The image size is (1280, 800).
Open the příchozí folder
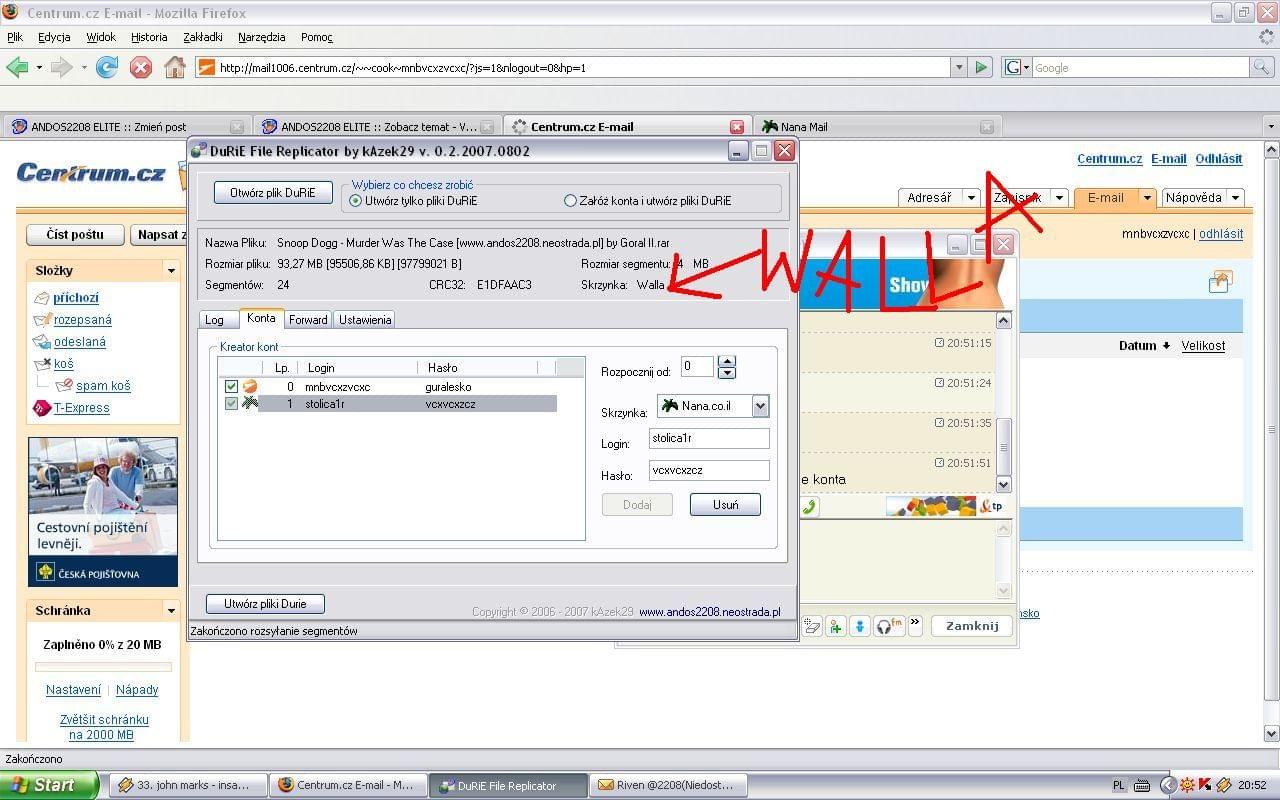pos(76,298)
